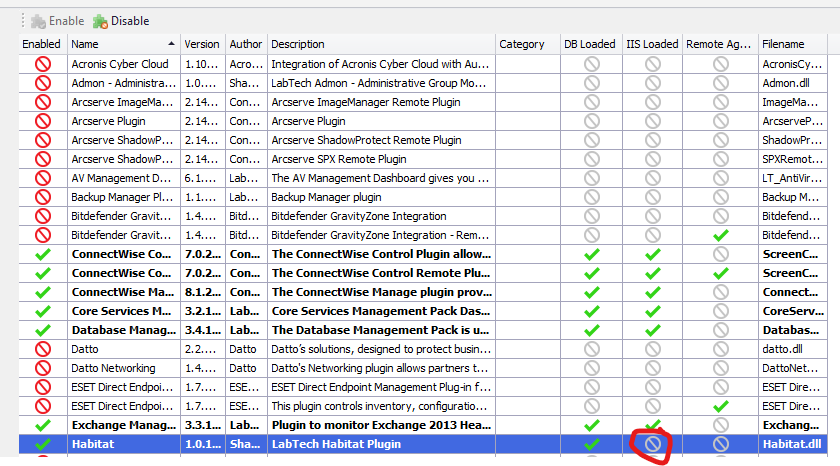
Task: Click the IIS Loaded checkmark for ConnectWise Manage
Action: tap(652, 292)
